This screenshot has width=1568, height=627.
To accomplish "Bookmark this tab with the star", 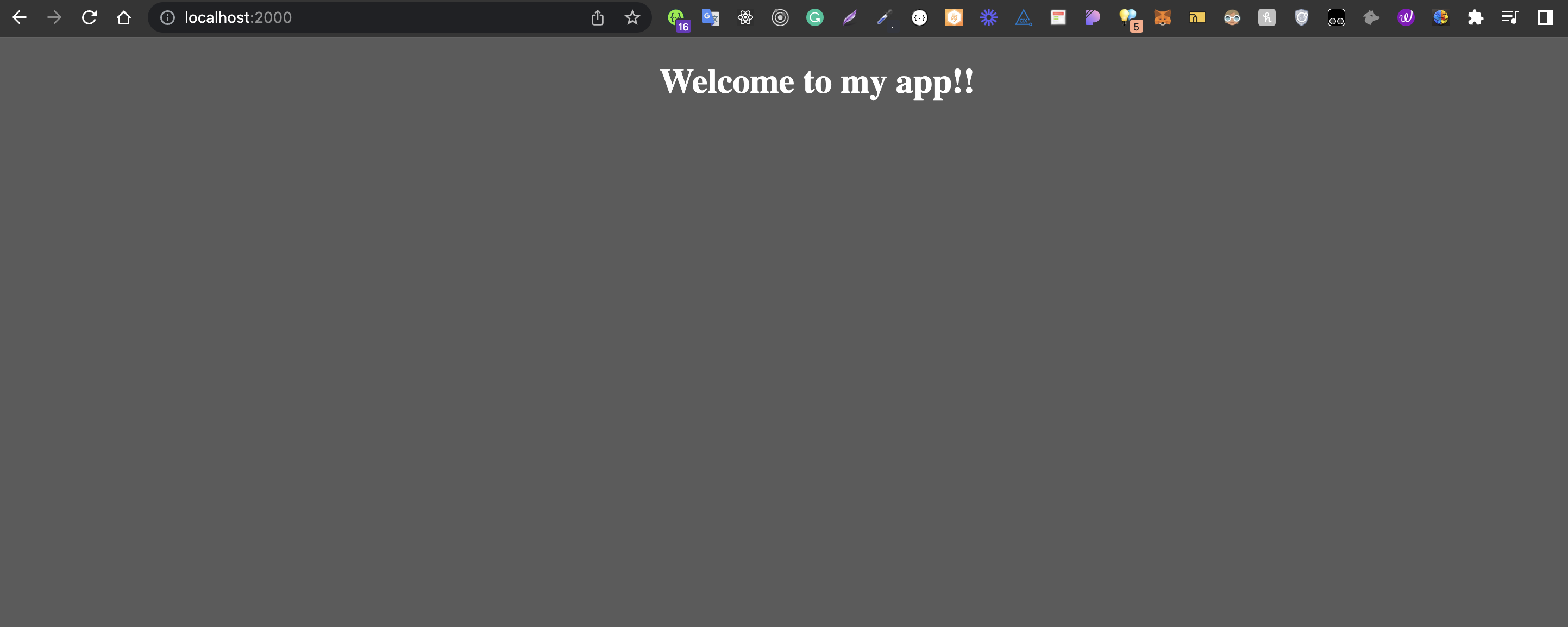I will (x=632, y=17).
